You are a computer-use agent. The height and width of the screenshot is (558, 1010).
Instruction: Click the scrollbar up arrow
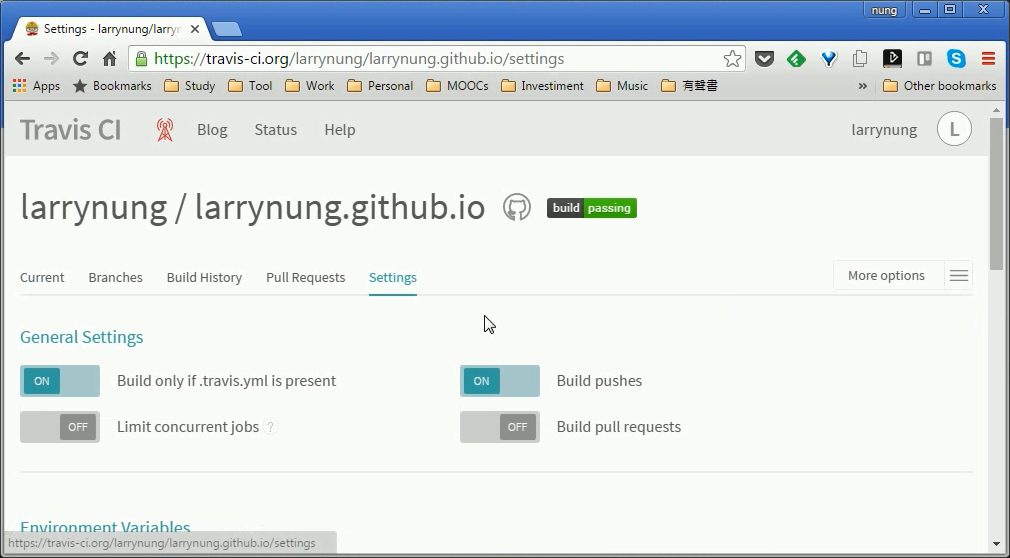[996, 110]
